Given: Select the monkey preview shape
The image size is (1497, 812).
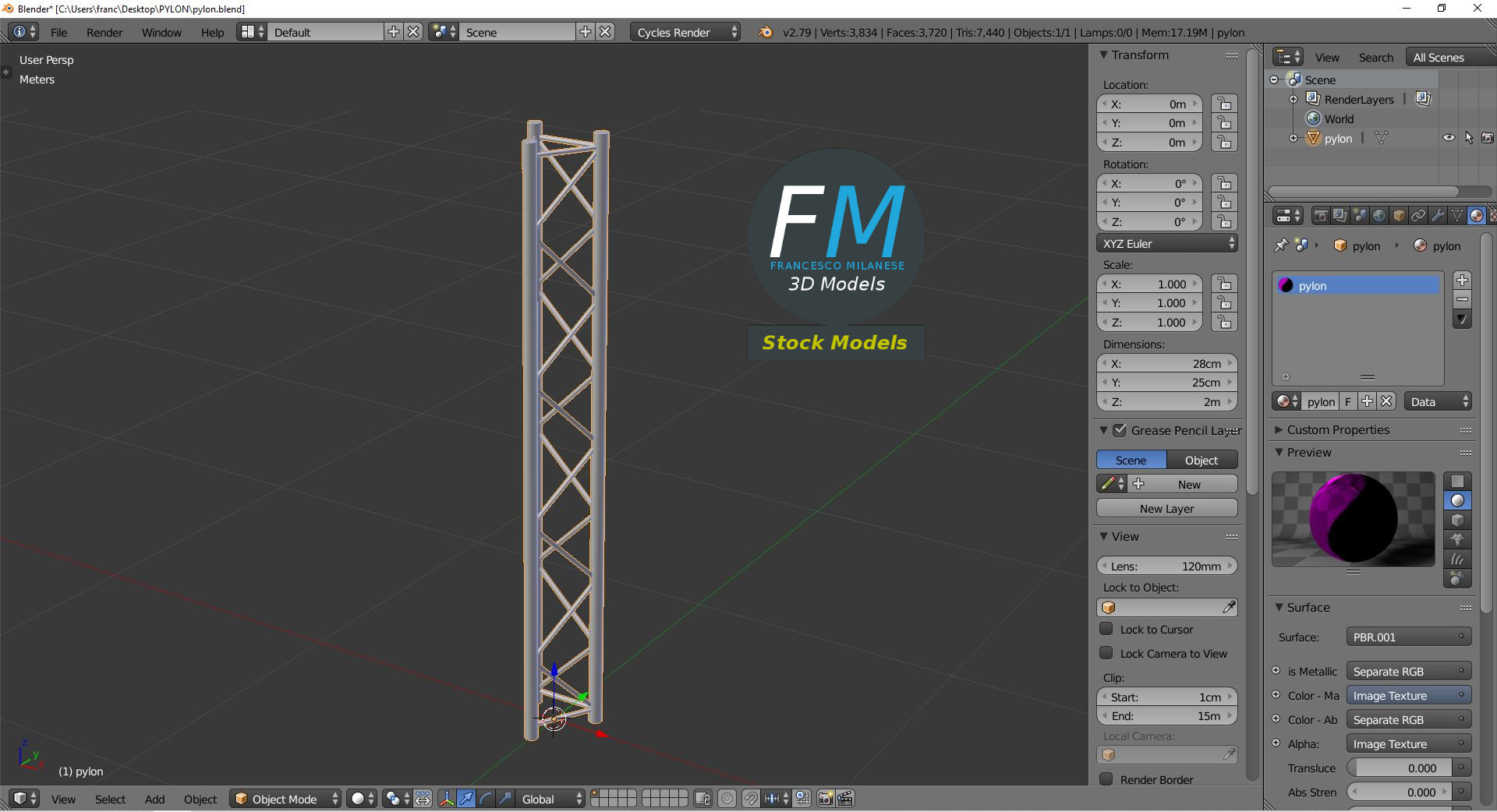Looking at the screenshot, I should (1457, 540).
